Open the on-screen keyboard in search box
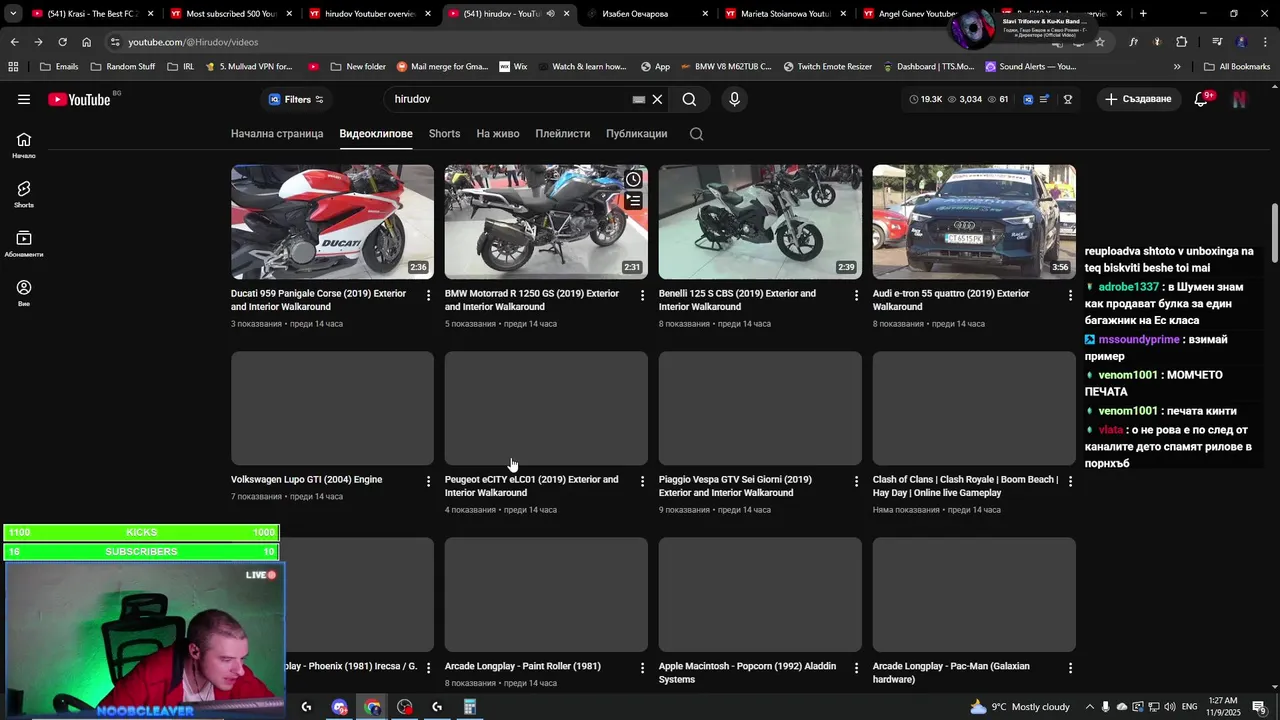Image resolution: width=1280 pixels, height=720 pixels. click(639, 99)
